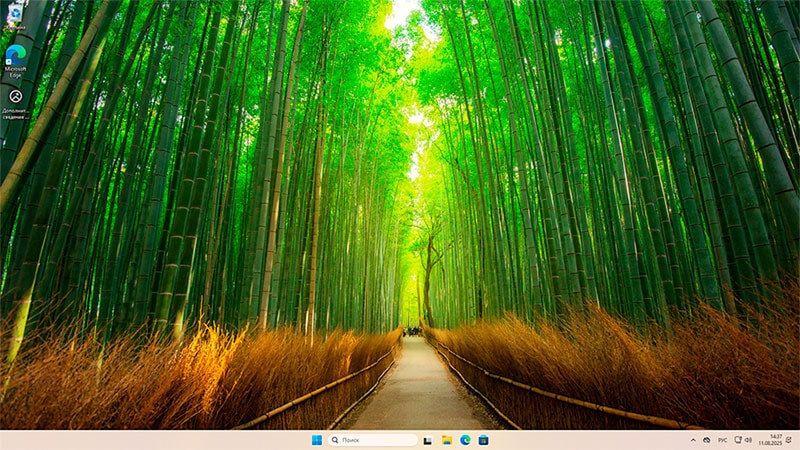Launch Microsoft Edge from the taskbar
The width and height of the screenshot is (800, 450).
pos(465,440)
